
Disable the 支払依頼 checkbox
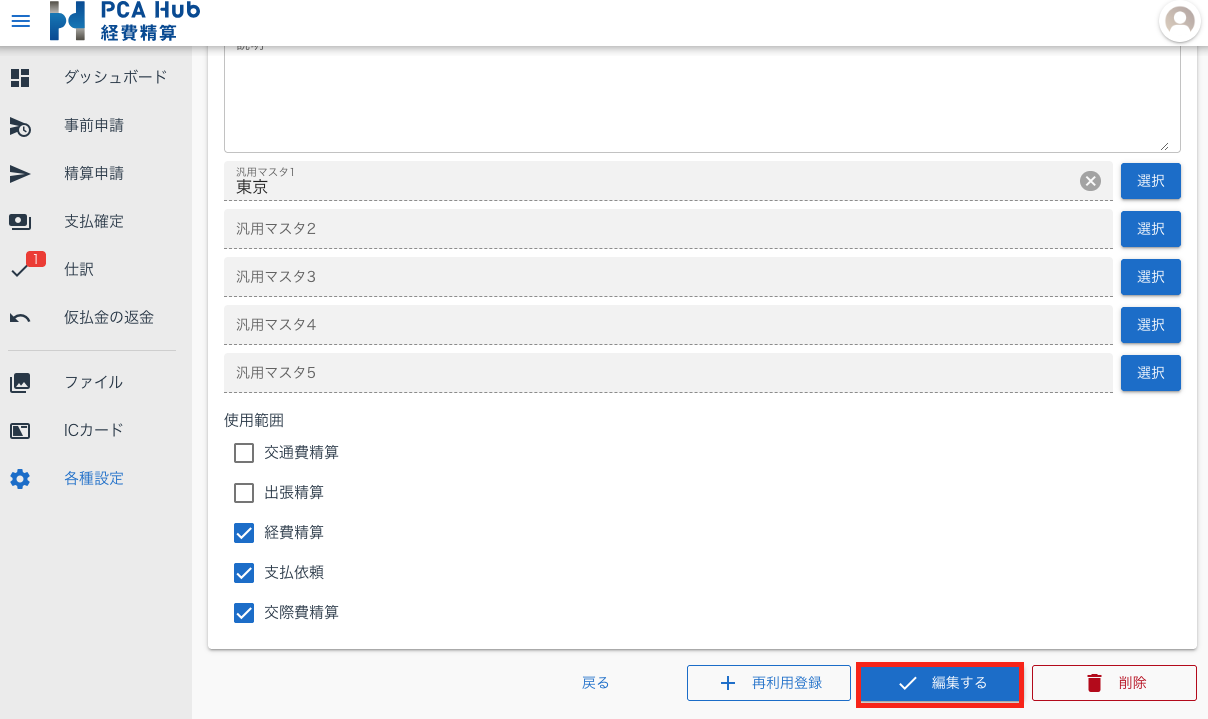coord(244,573)
